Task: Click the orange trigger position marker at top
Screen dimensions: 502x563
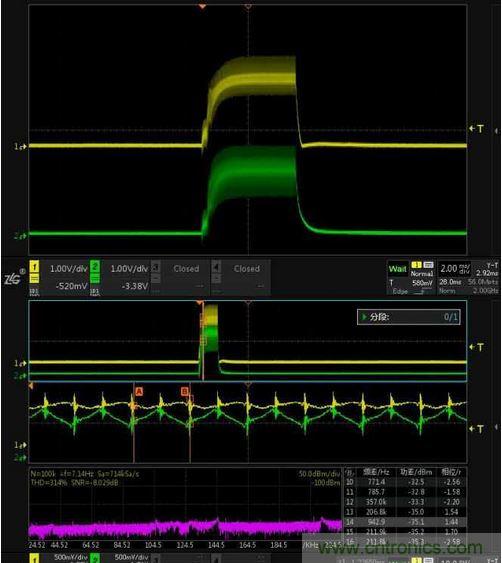Action: [202, 6]
